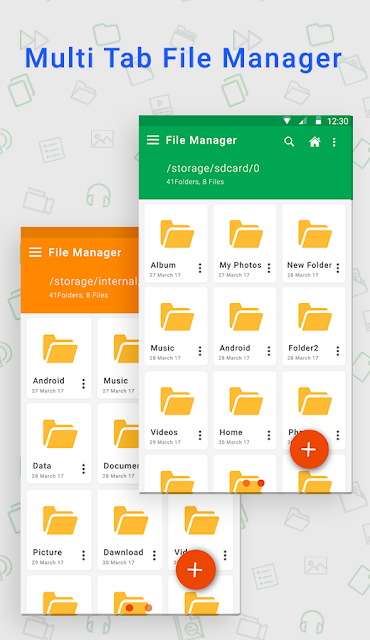370x640 pixels.
Task: Open the Folder2 folder
Action: point(314,326)
